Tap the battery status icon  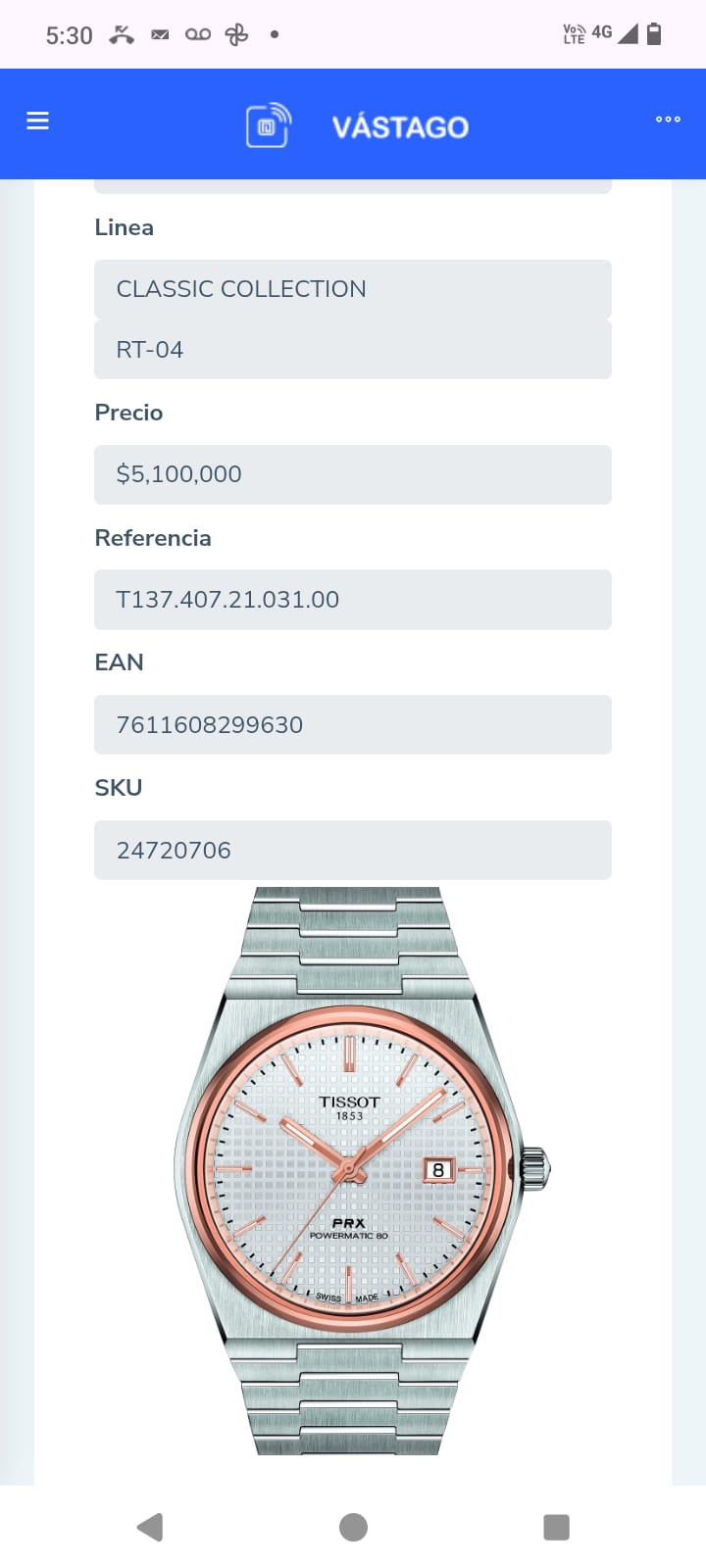coord(655,34)
